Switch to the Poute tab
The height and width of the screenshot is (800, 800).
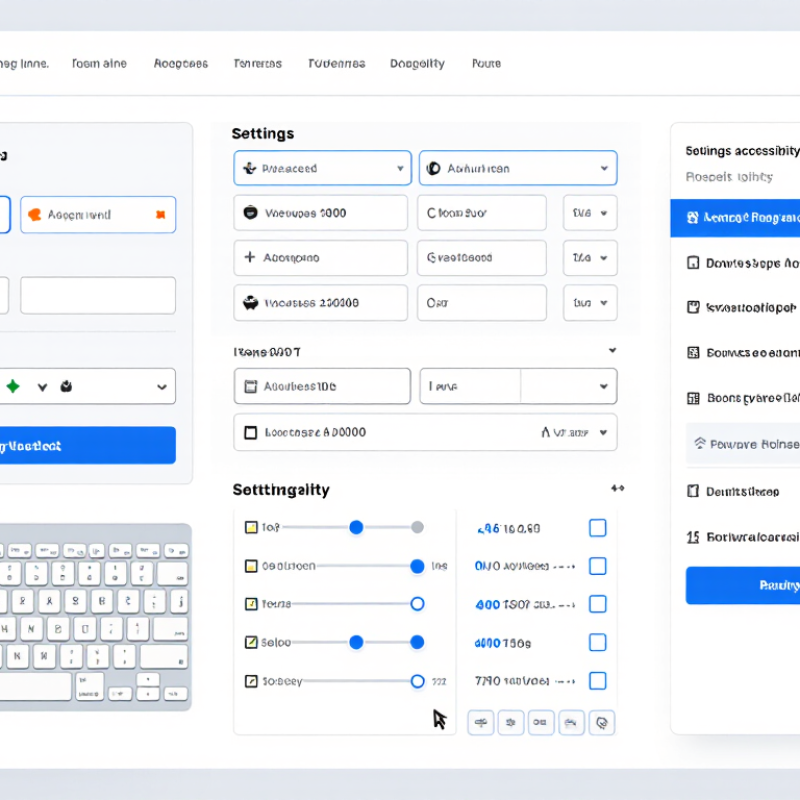[486, 63]
